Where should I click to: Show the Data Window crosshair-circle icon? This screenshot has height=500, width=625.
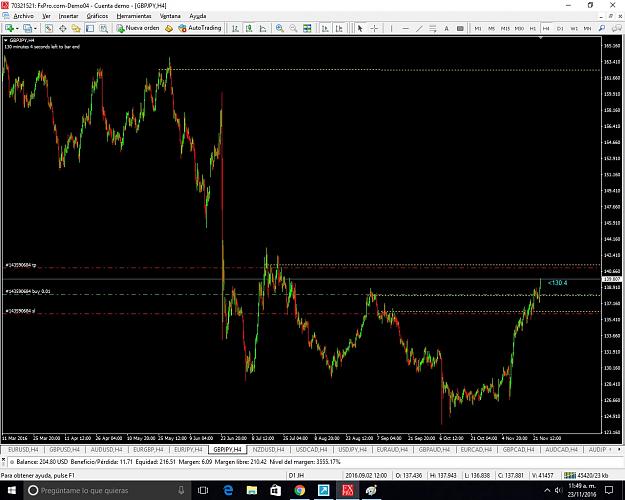[x=63, y=28]
